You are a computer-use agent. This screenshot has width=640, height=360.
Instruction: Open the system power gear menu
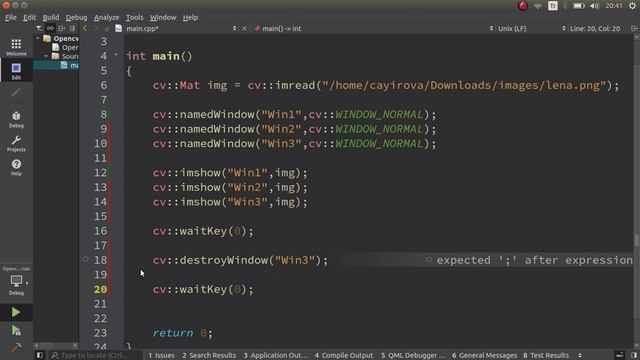632,6
